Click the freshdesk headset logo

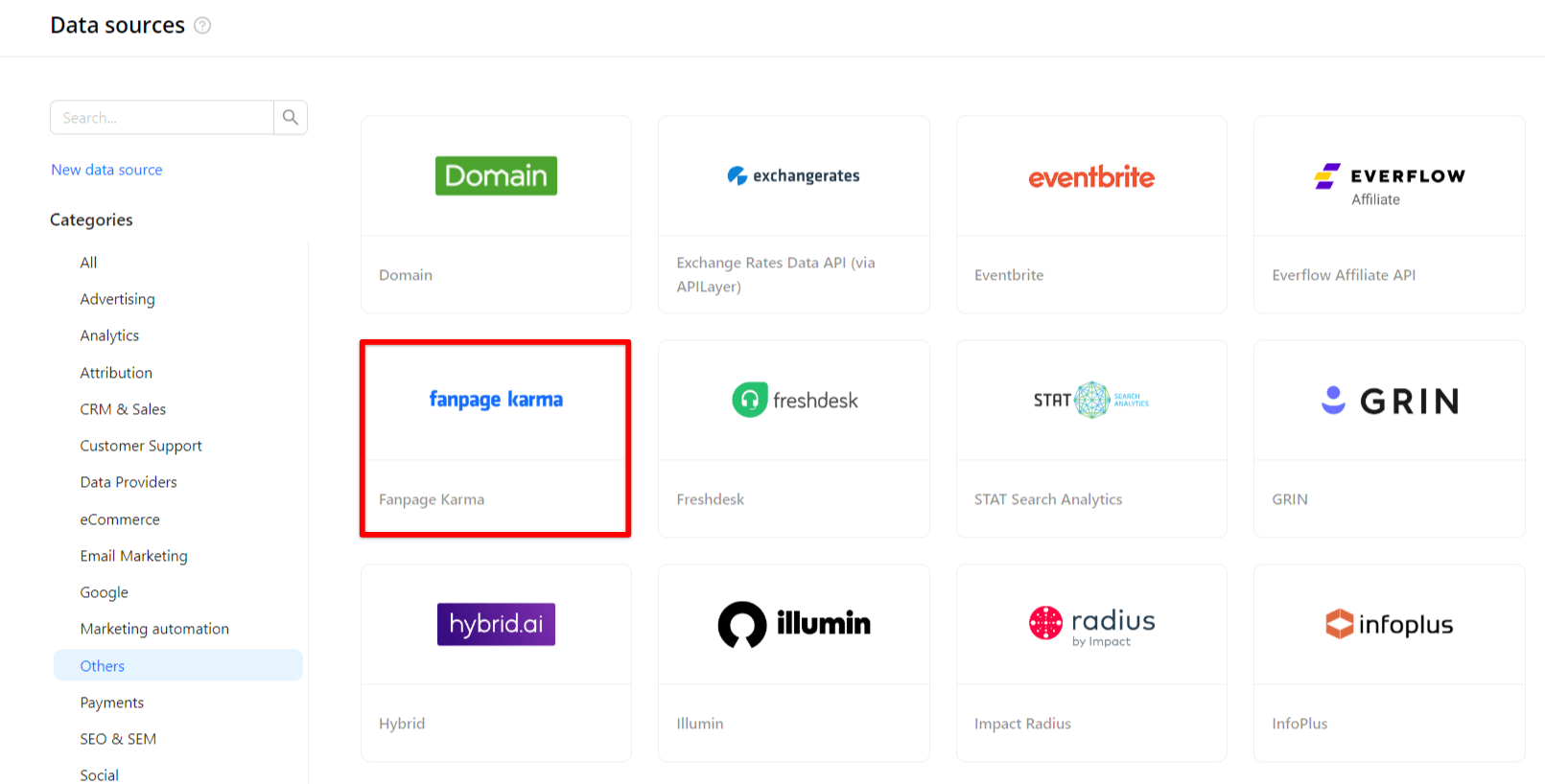click(x=794, y=400)
